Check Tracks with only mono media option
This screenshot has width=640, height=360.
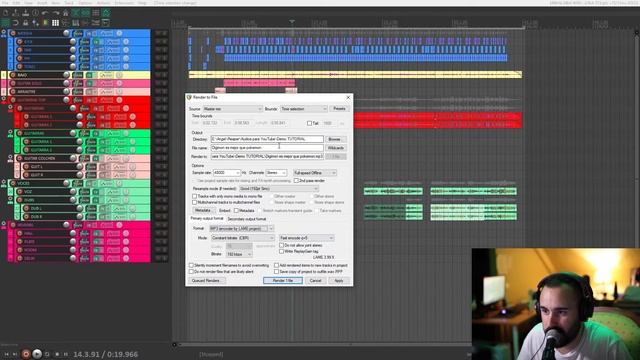[195, 196]
